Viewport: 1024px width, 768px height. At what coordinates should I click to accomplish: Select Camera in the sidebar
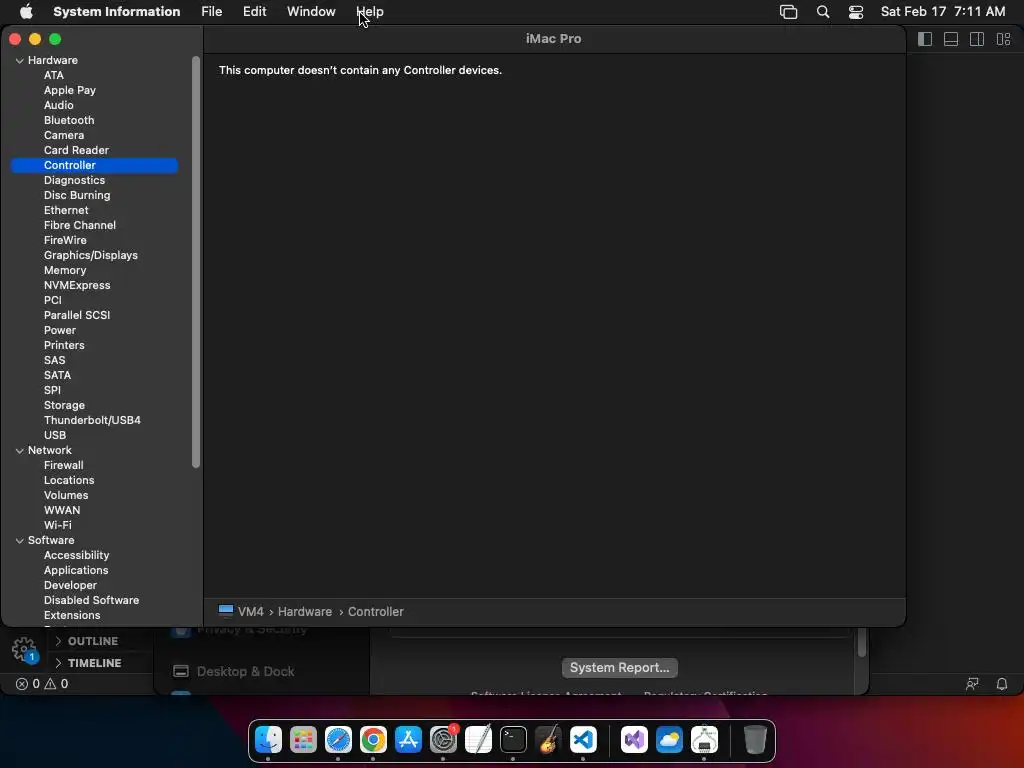[x=64, y=135]
